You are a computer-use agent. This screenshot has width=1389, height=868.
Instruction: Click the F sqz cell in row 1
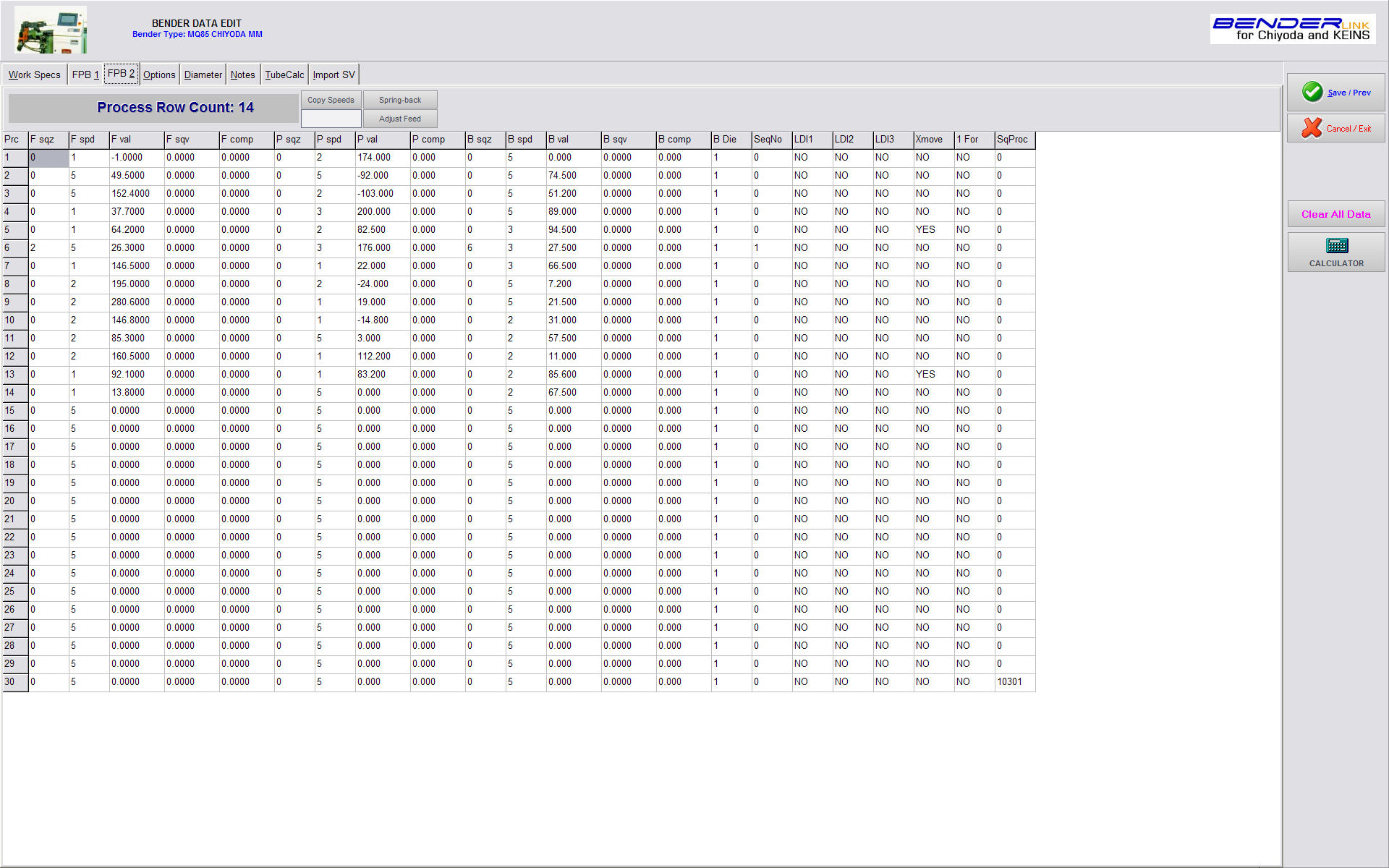point(48,158)
